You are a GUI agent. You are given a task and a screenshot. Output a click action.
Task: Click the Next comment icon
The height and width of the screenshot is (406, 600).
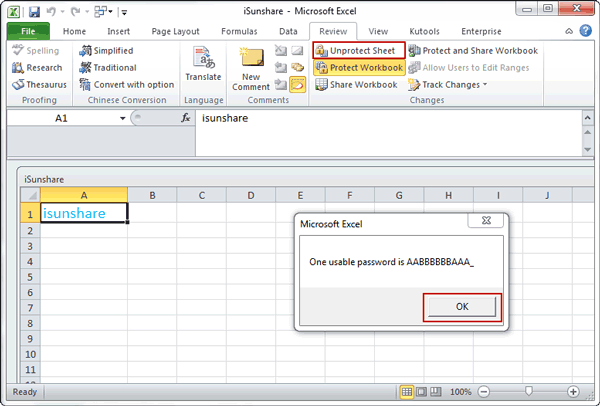[x=281, y=85]
